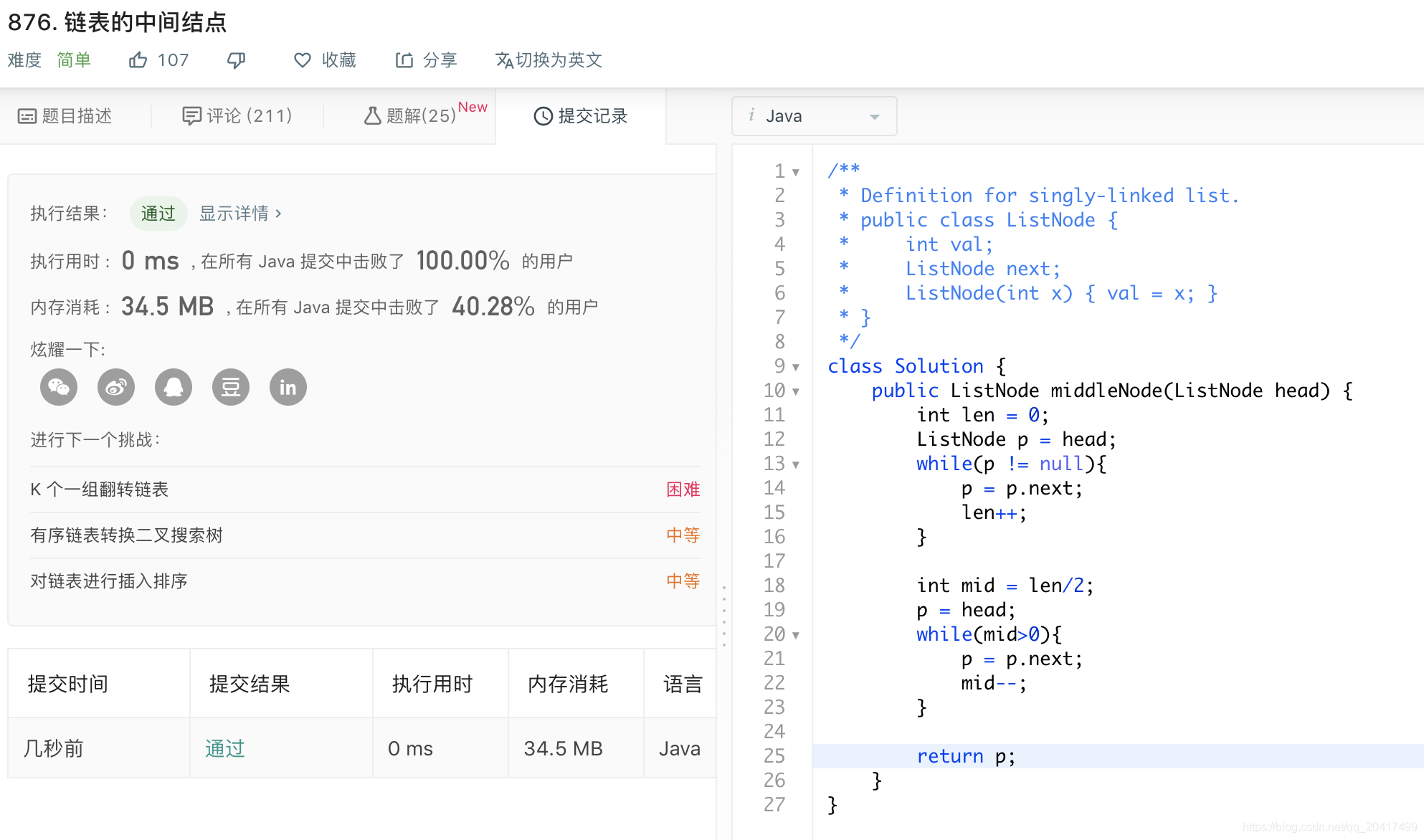The width and height of the screenshot is (1424, 840).
Task: Click 显示详情 to show execution details
Action: pos(235,213)
